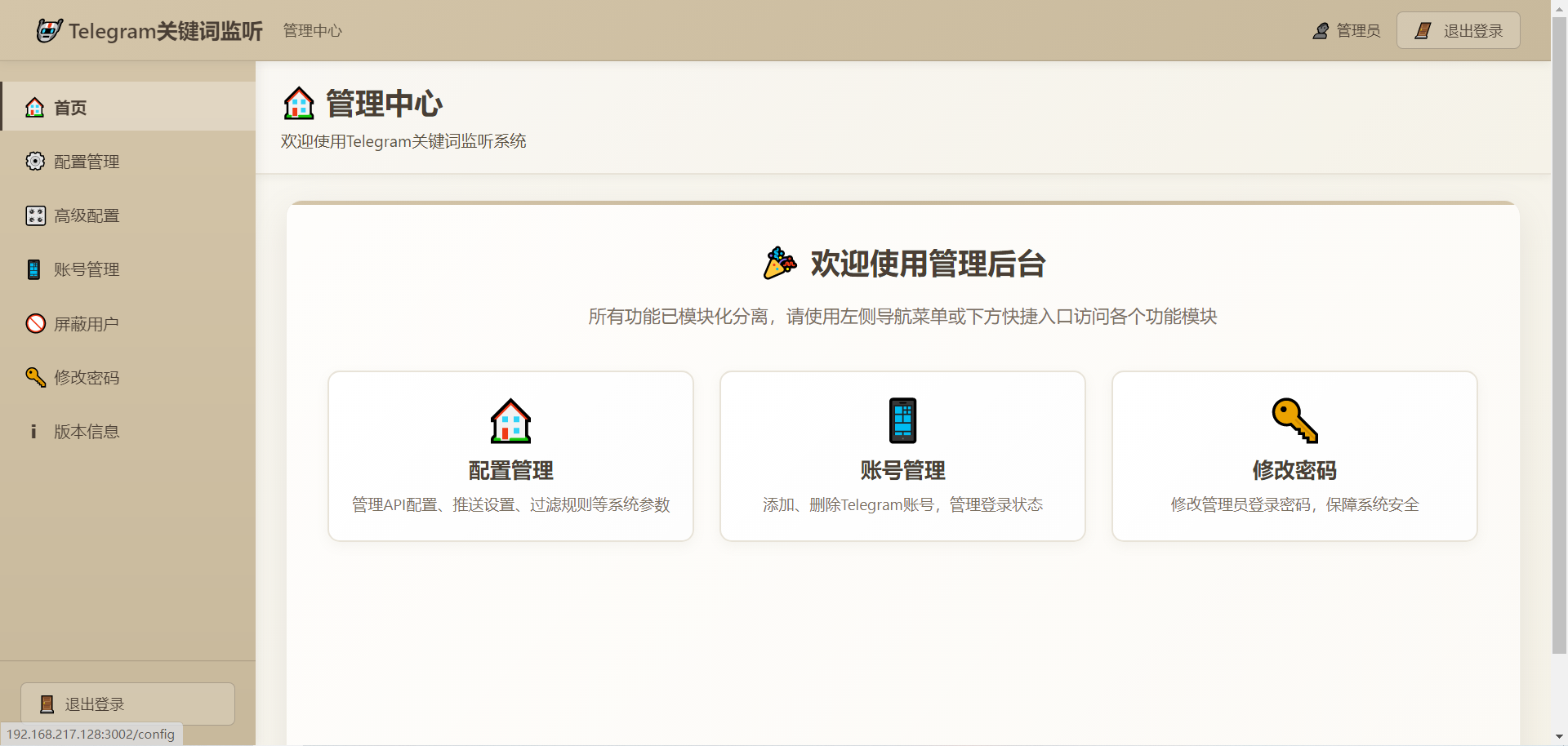The width and height of the screenshot is (1568, 746).
Task: Click the phone icon for 账号管理 in sidebar
Action: tap(33, 269)
